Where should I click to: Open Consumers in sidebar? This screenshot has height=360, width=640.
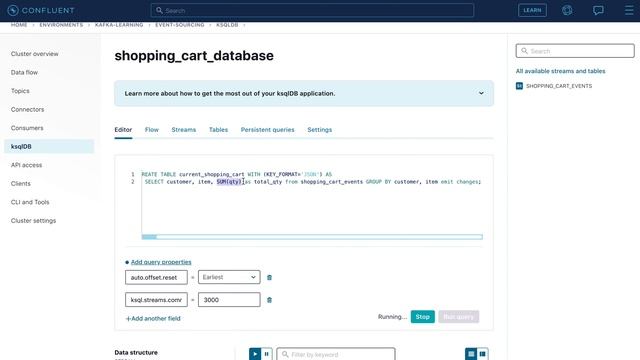click(27, 128)
